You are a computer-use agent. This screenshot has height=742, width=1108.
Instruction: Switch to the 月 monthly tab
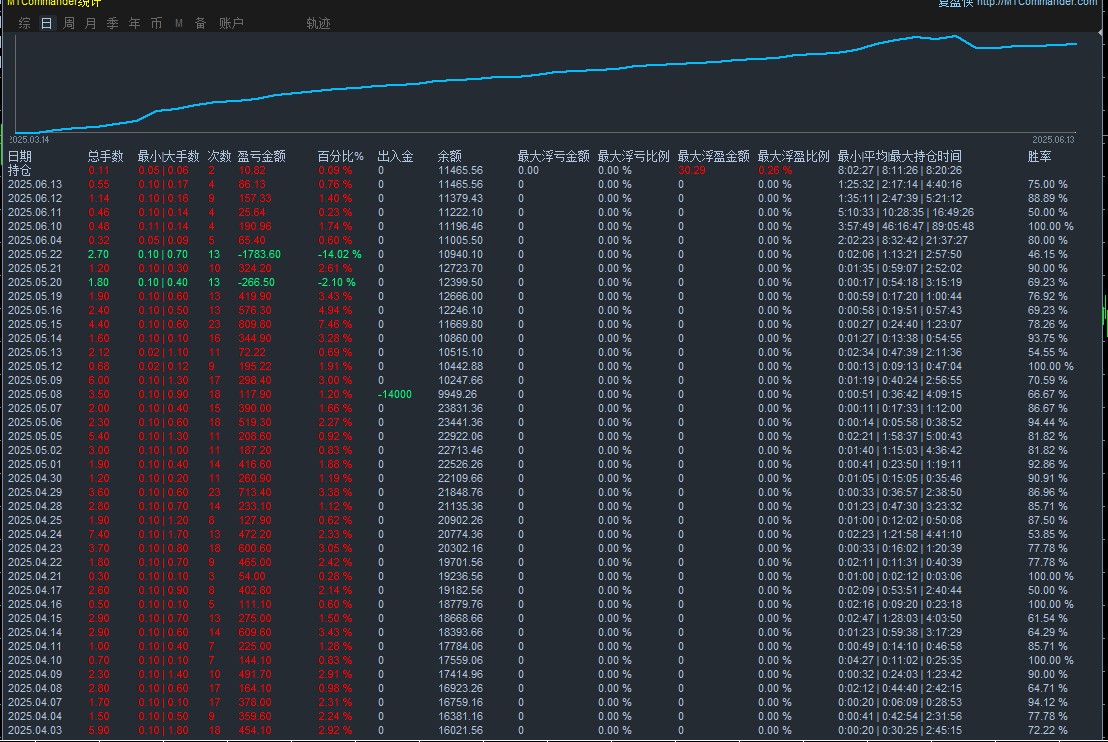[x=90, y=23]
